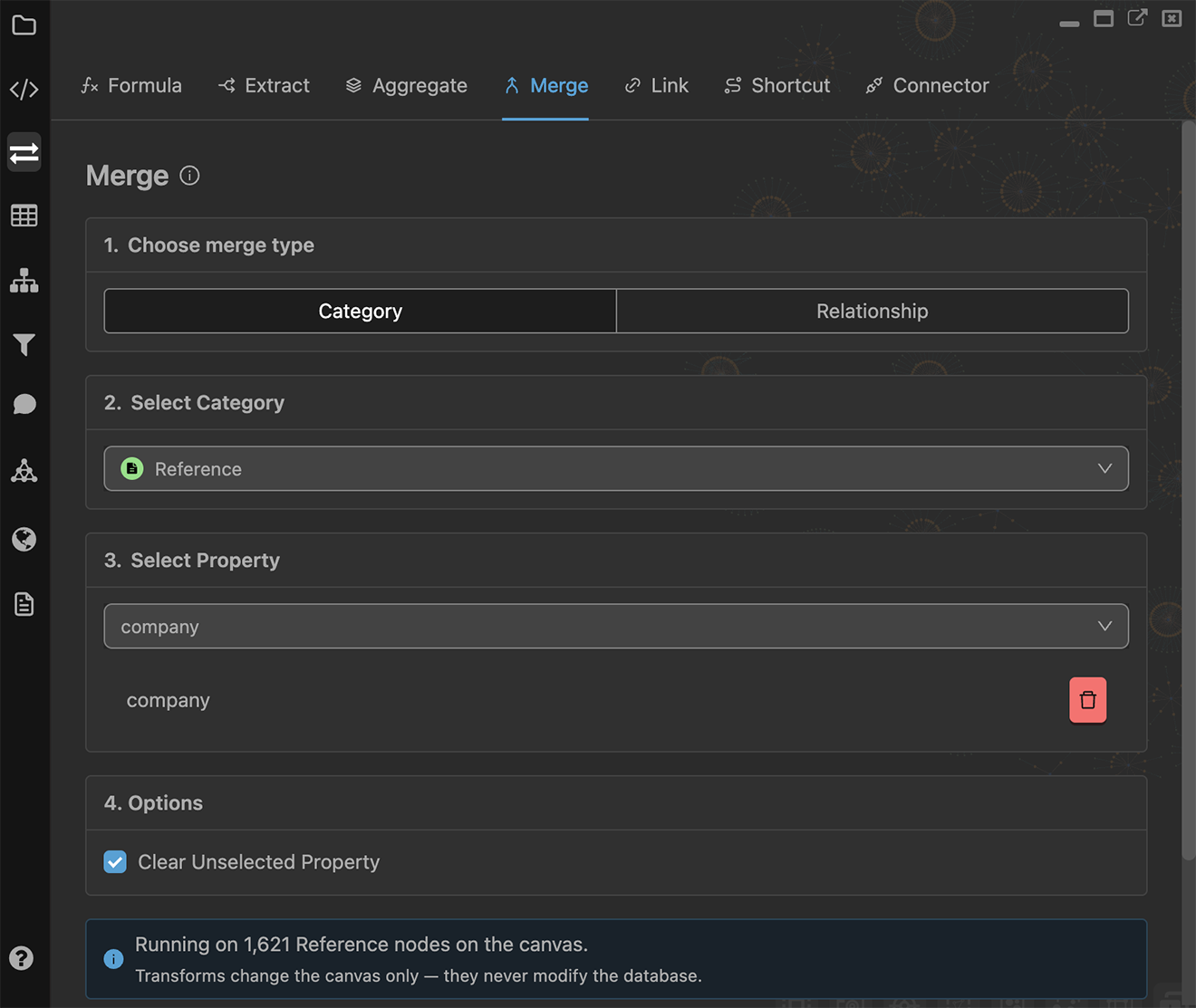The height and width of the screenshot is (1008, 1196).
Task: Pop out the panel to new window
Action: click(x=1137, y=18)
